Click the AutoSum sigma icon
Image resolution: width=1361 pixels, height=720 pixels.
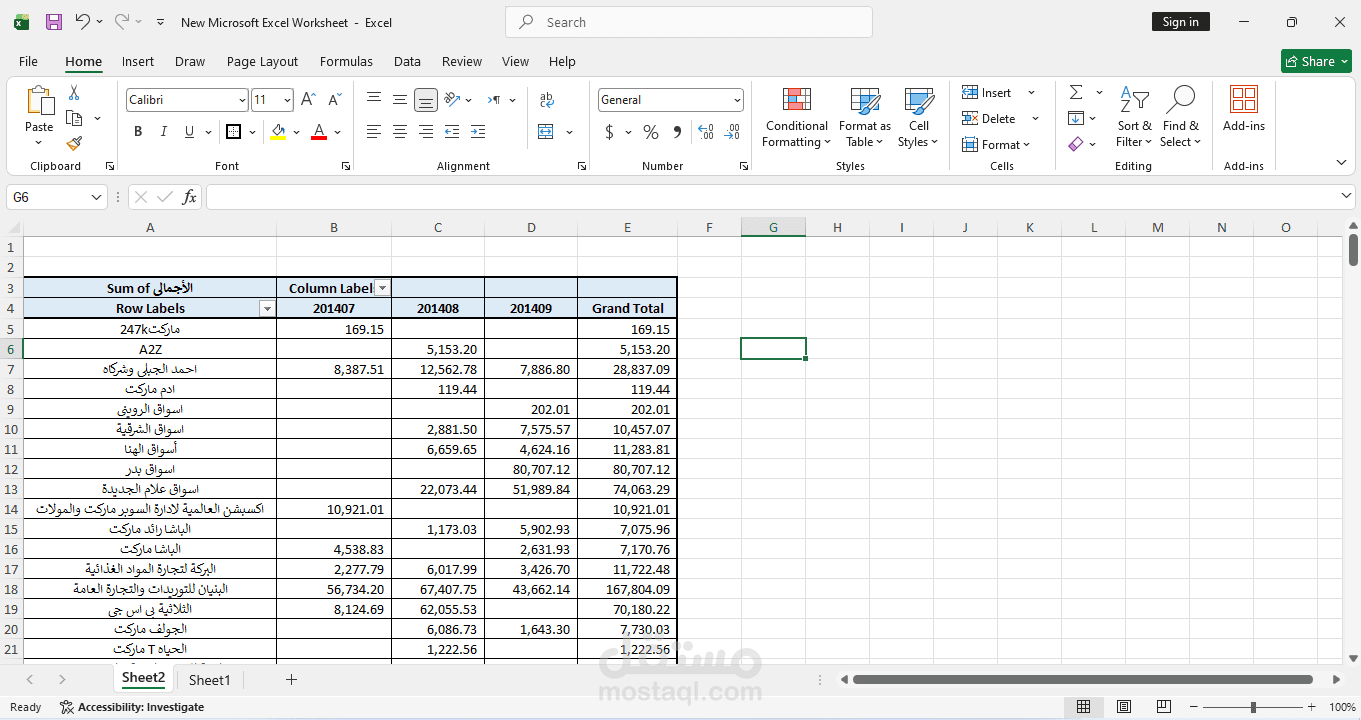[1076, 92]
